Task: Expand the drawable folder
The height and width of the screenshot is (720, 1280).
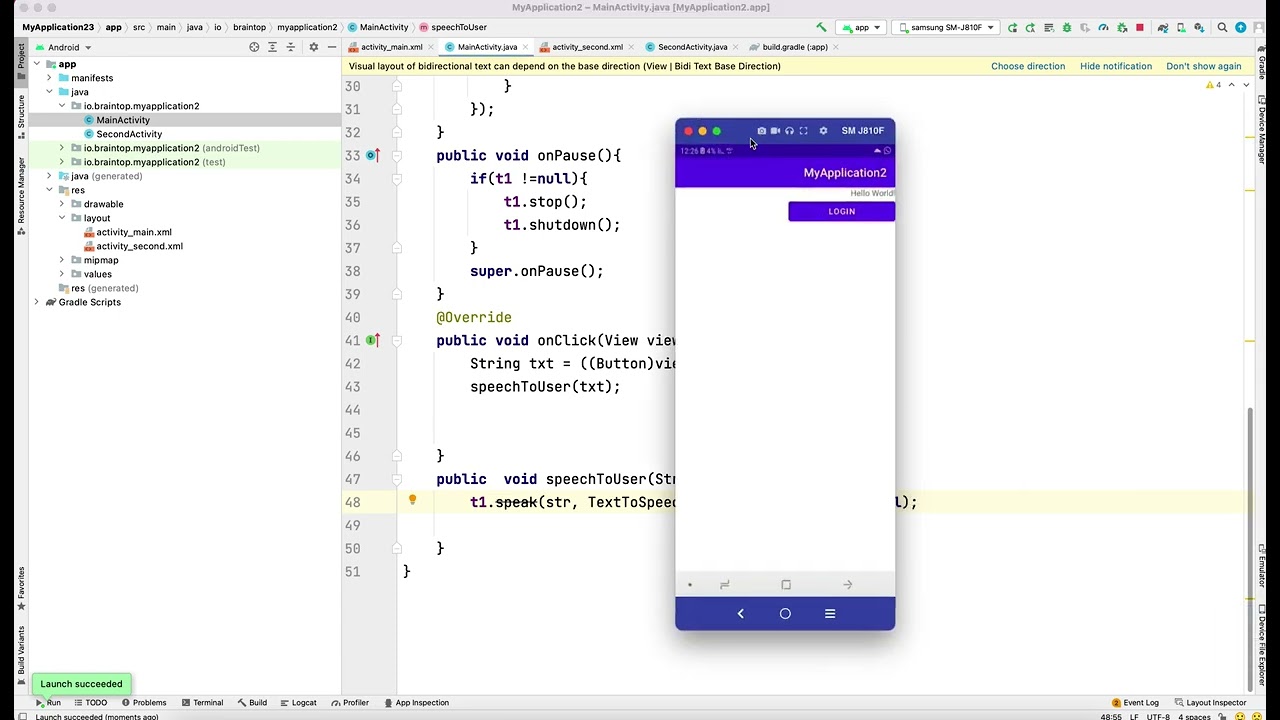Action: 62,204
